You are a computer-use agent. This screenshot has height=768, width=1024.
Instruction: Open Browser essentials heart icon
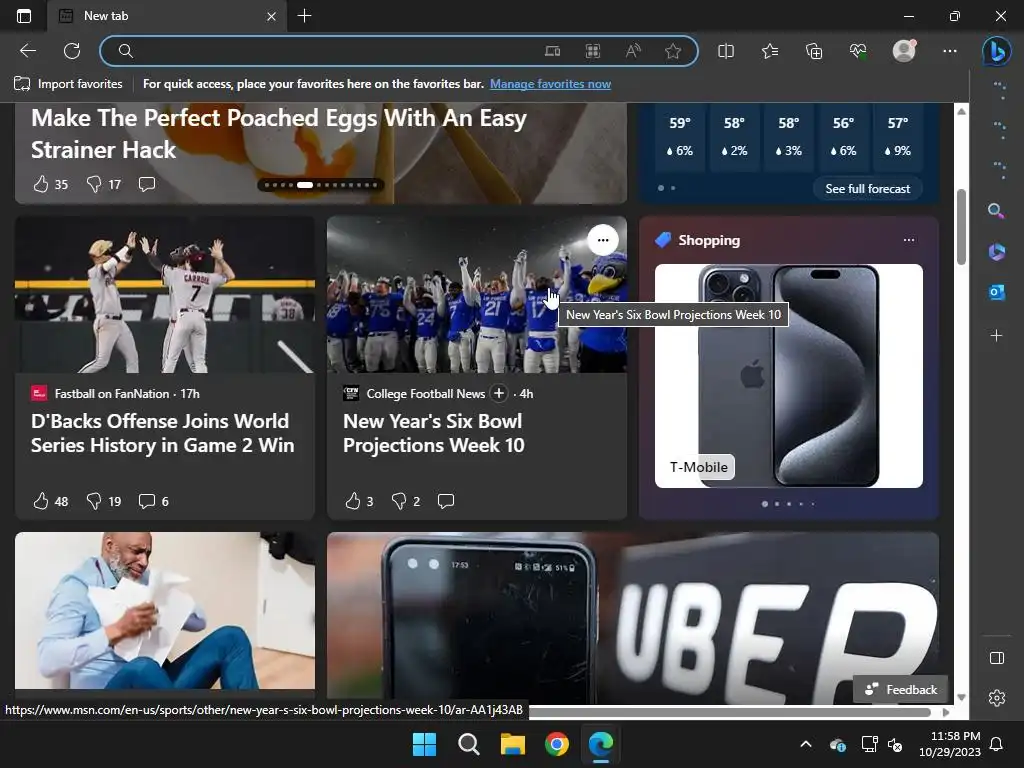(858, 51)
